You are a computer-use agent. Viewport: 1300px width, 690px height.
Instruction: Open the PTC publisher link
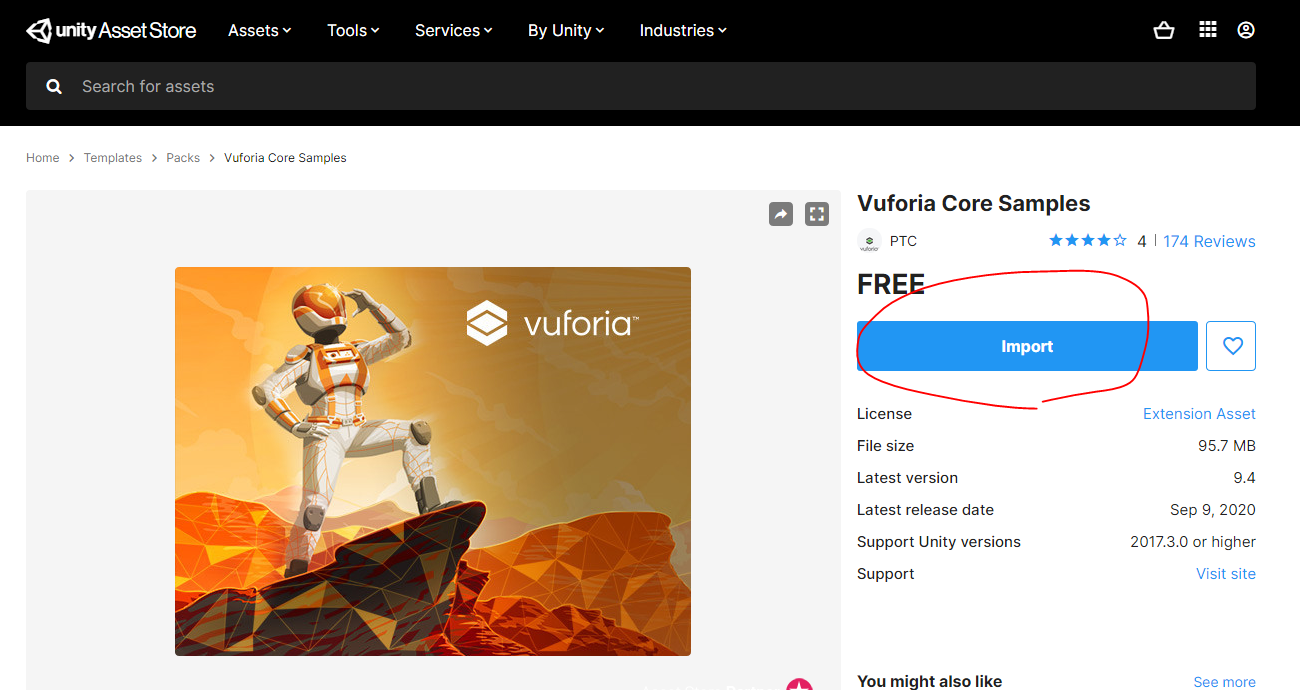pyautogui.click(x=903, y=241)
